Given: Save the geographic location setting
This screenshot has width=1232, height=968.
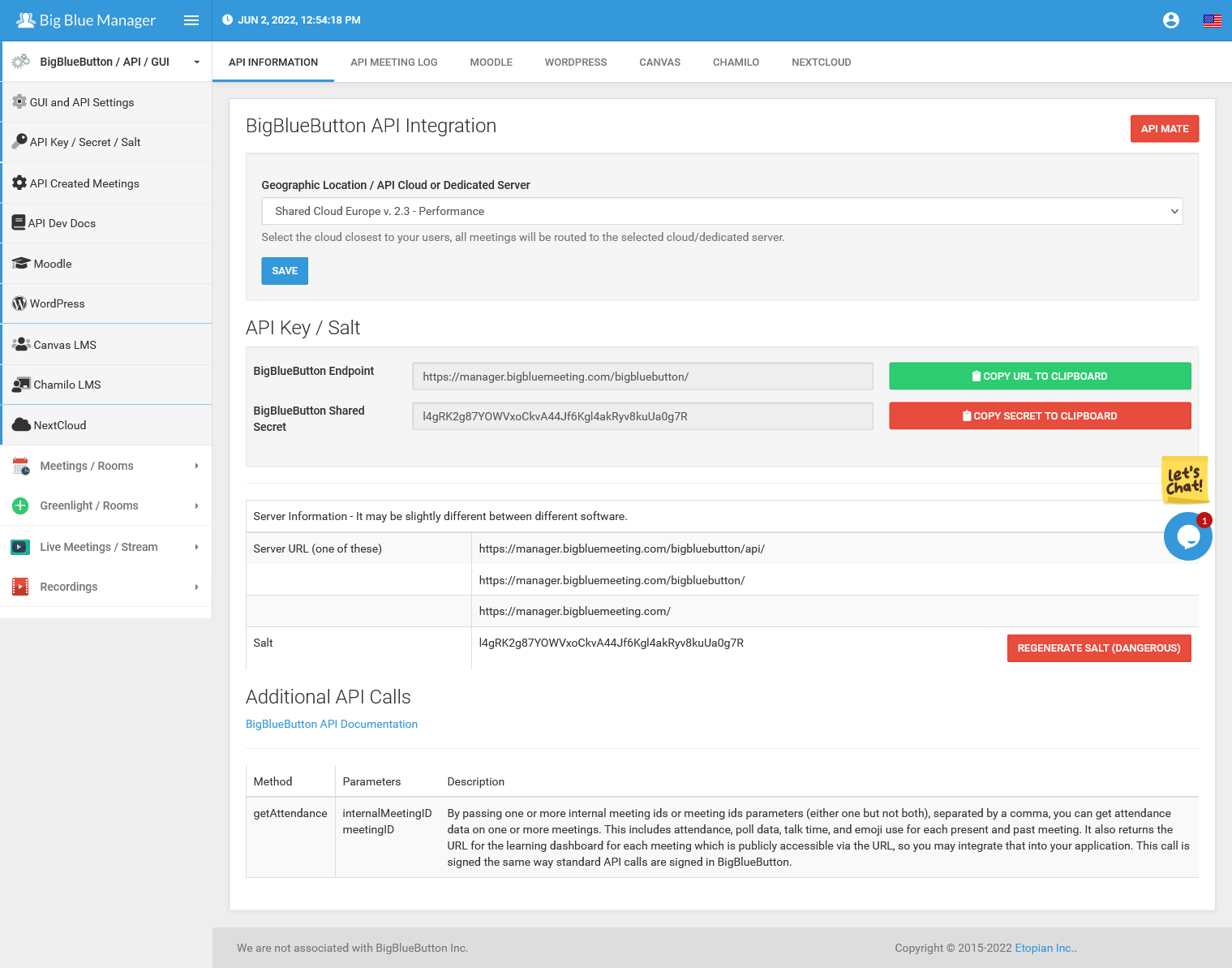Looking at the screenshot, I should (x=285, y=271).
